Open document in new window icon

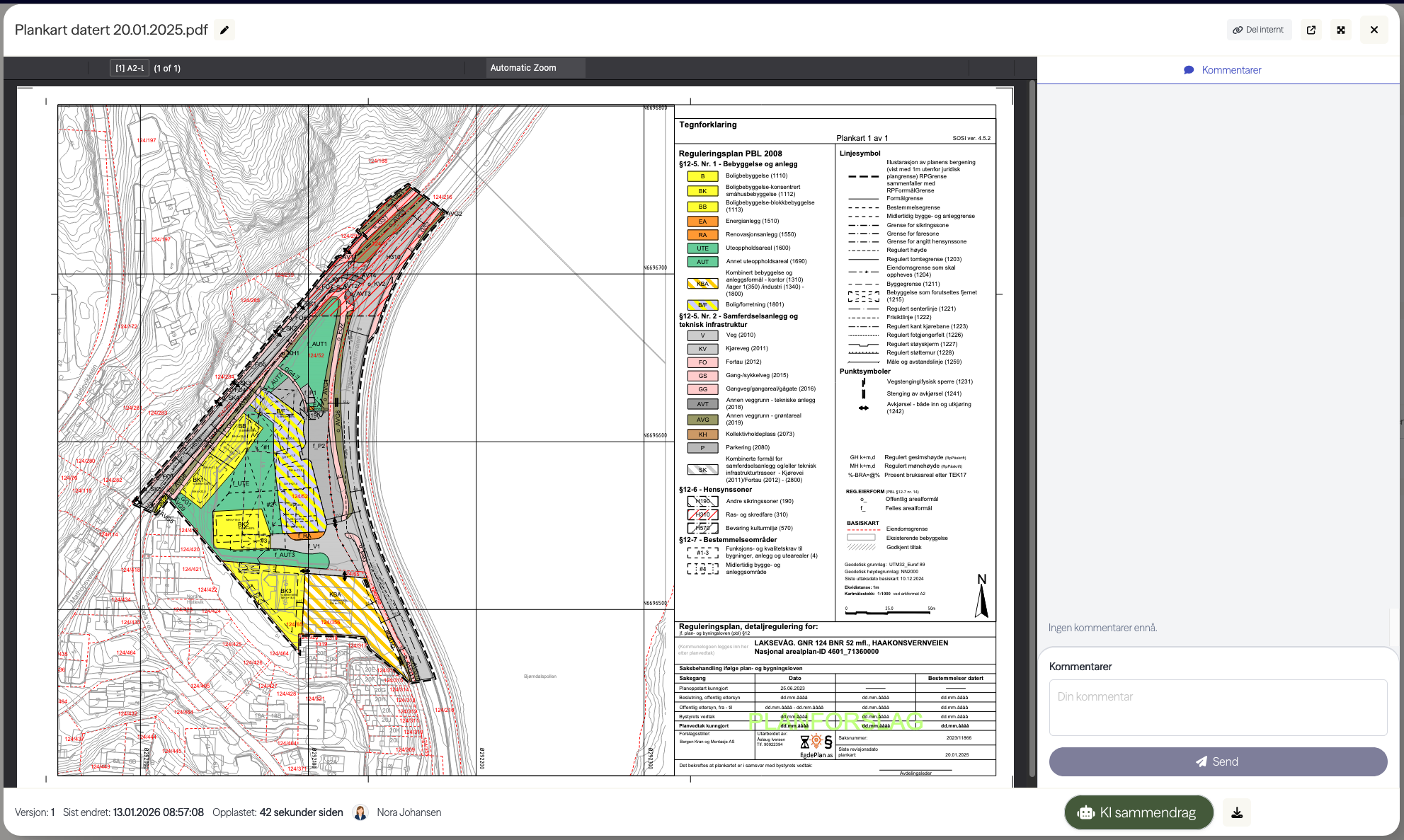pyautogui.click(x=1311, y=30)
